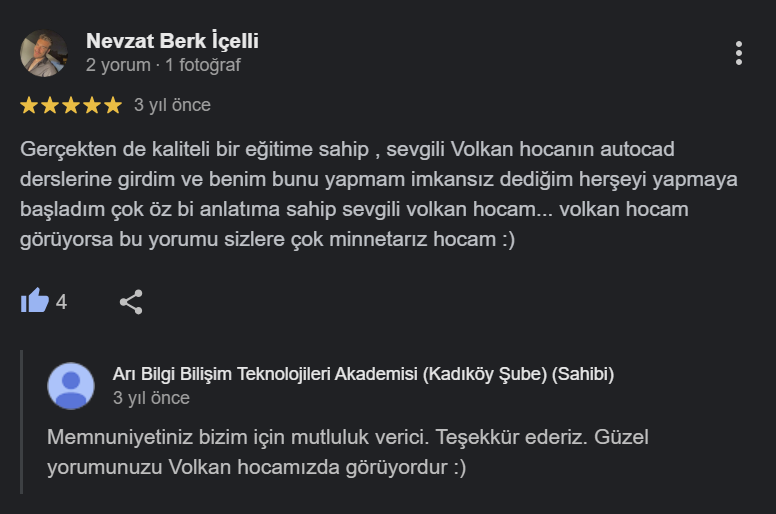Open the three-dot review options menu

pyautogui.click(x=738, y=53)
